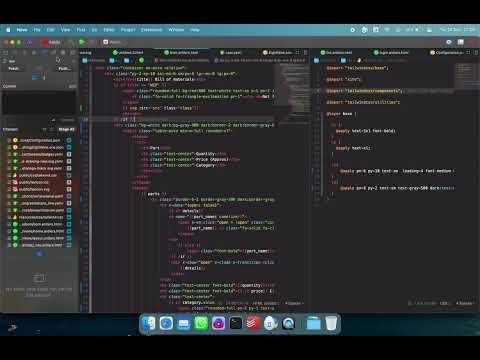Toggle sidebar layout icon in toolbar
The height and width of the screenshot is (360, 480).
pos(461,42)
